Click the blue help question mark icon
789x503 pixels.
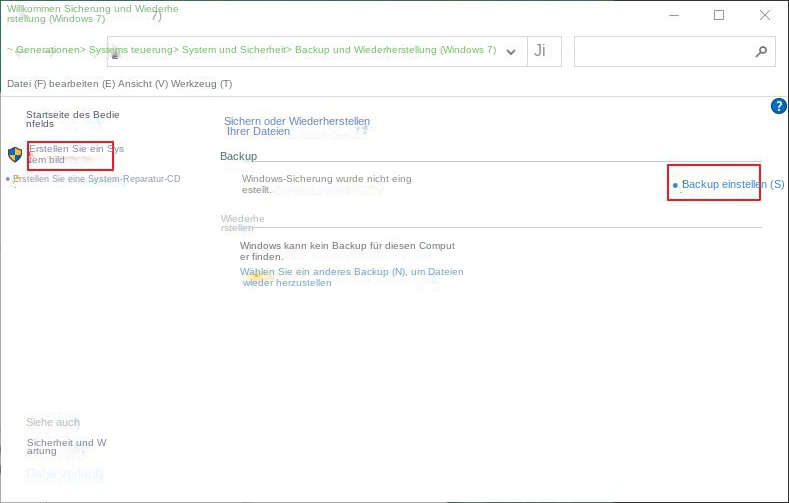pyautogui.click(x=779, y=106)
